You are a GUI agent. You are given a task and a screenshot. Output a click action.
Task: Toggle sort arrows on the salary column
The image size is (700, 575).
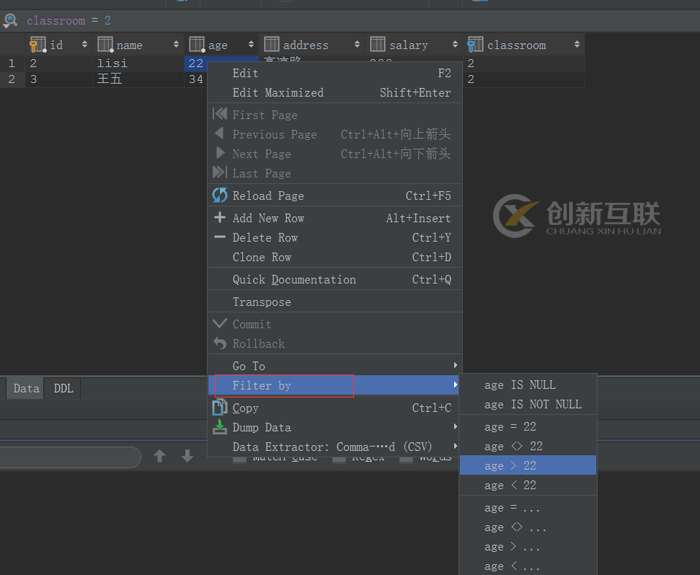pyautogui.click(x=454, y=44)
